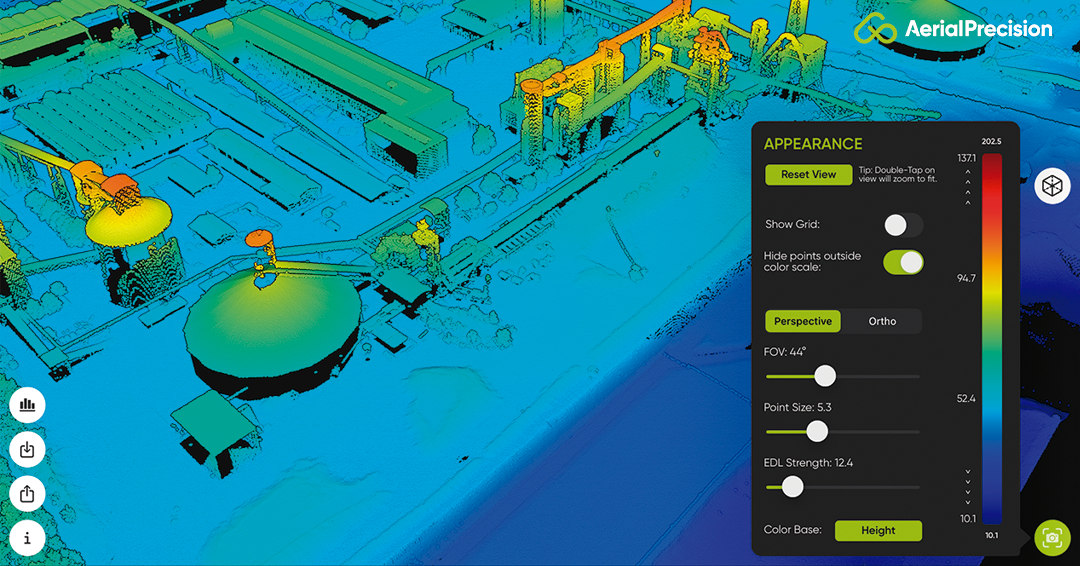The image size is (1080, 566).
Task: Click the 3D cube view icon
Action: point(1052,186)
